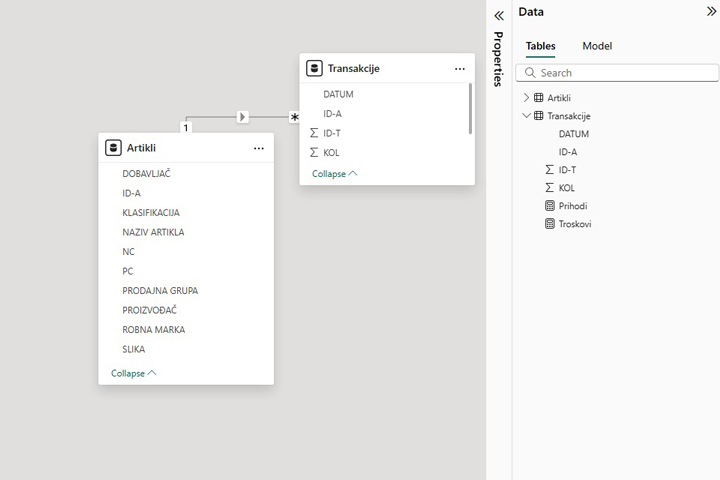Collapse the Transakcije table in Data pane
Viewport: 720px width, 480px height.
[527, 116]
